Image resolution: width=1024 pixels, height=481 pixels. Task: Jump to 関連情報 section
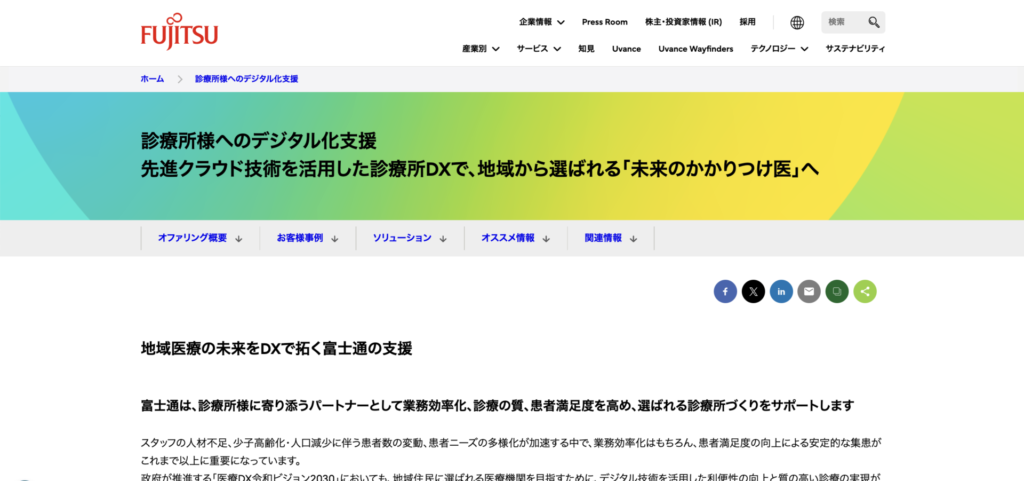click(611, 238)
